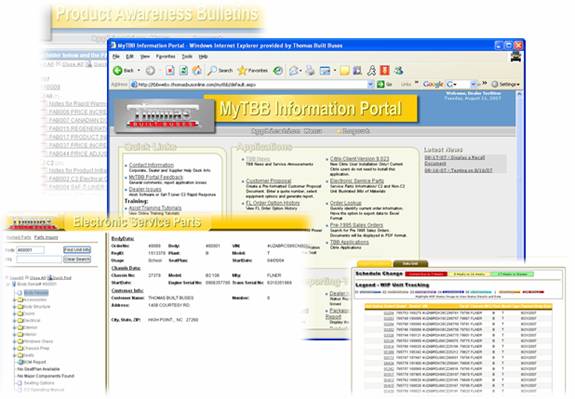575x399 pixels.
Task: Open the address bar dropdown arrow
Action: (x=371, y=84)
